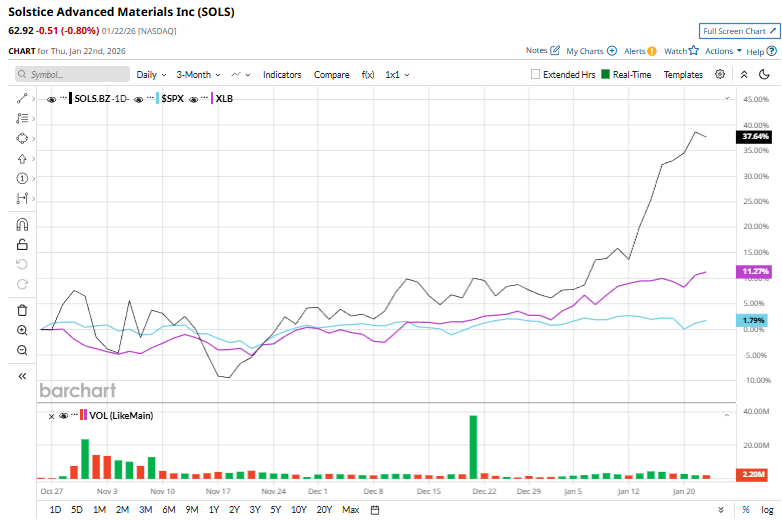Select the measure range tool
782x521 pixels.
pos(22,198)
